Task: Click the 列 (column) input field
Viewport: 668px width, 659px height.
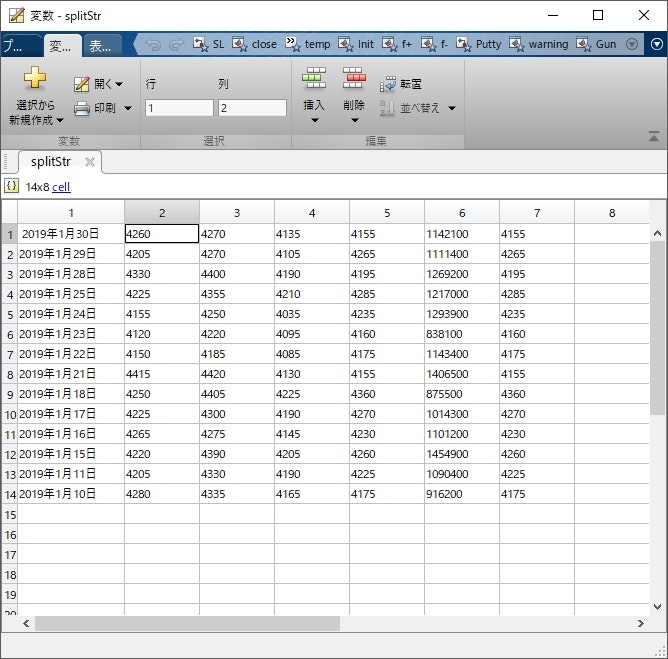Action: (252, 108)
